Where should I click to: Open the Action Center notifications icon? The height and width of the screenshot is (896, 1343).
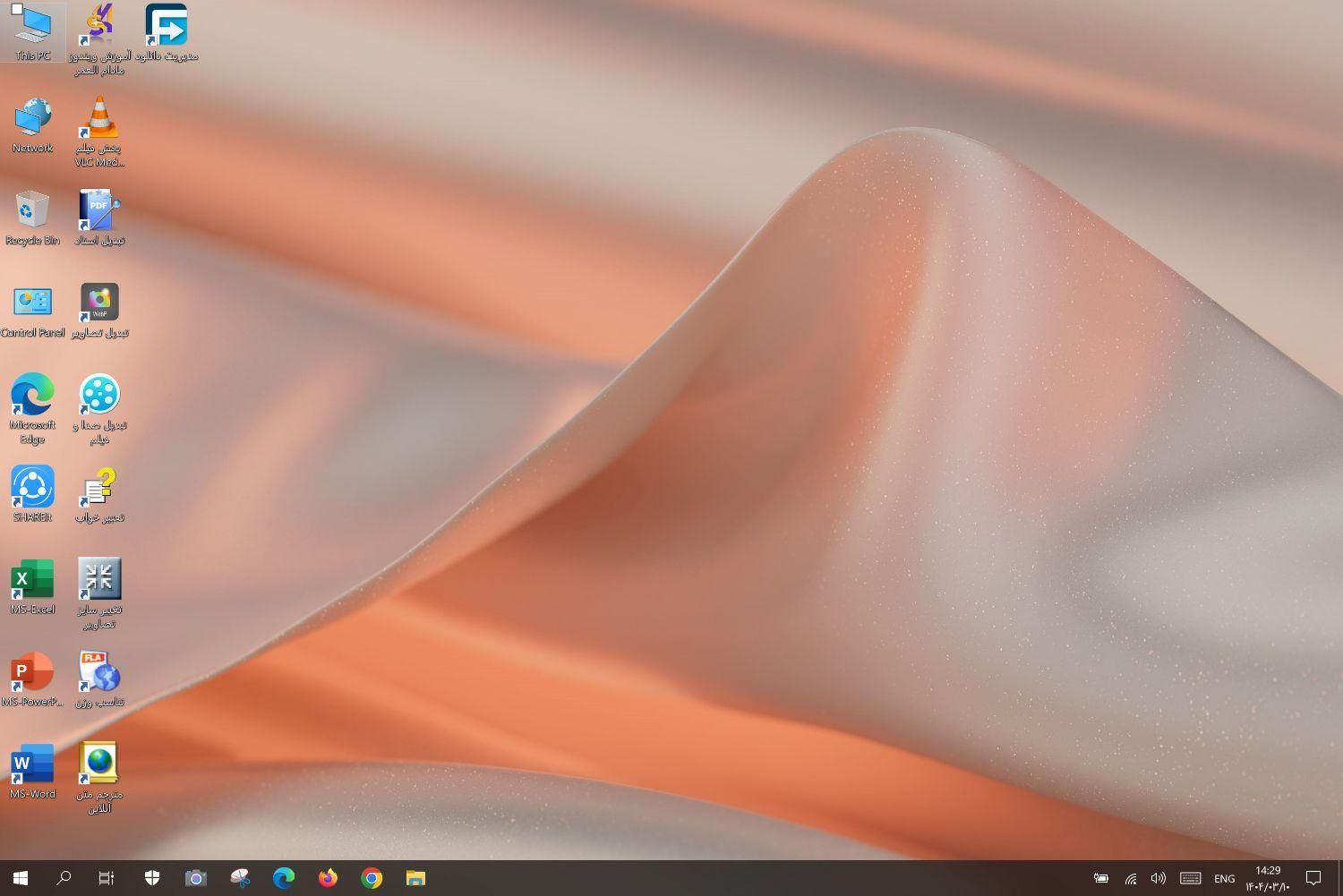1313,878
